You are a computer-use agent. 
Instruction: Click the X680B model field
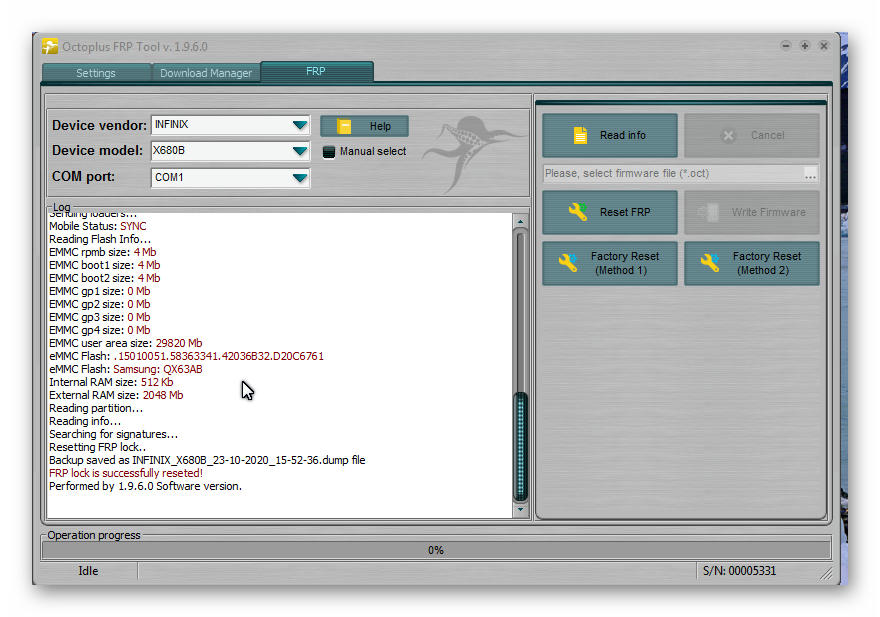pos(230,150)
